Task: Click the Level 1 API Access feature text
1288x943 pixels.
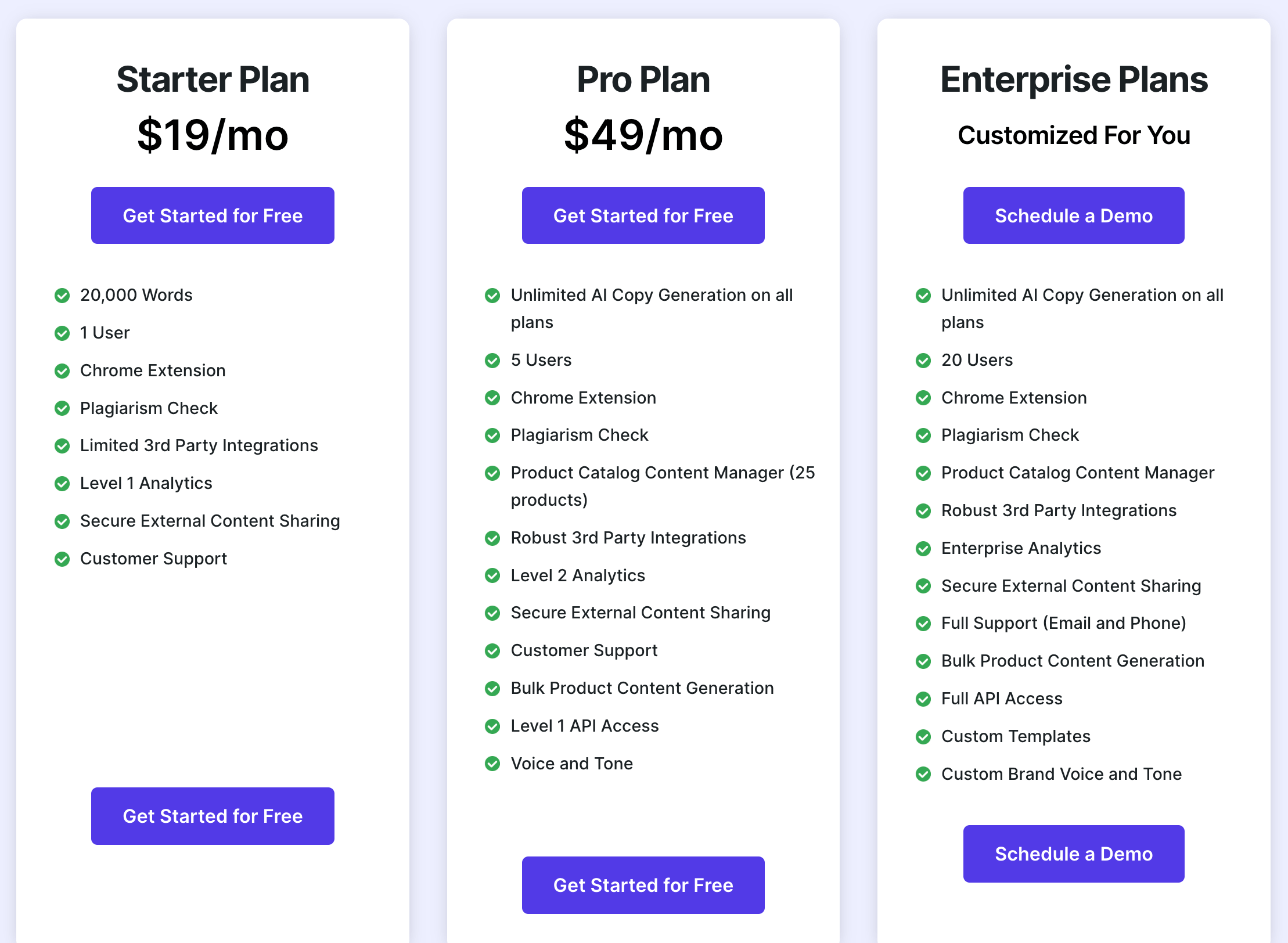Action: pyautogui.click(x=585, y=726)
